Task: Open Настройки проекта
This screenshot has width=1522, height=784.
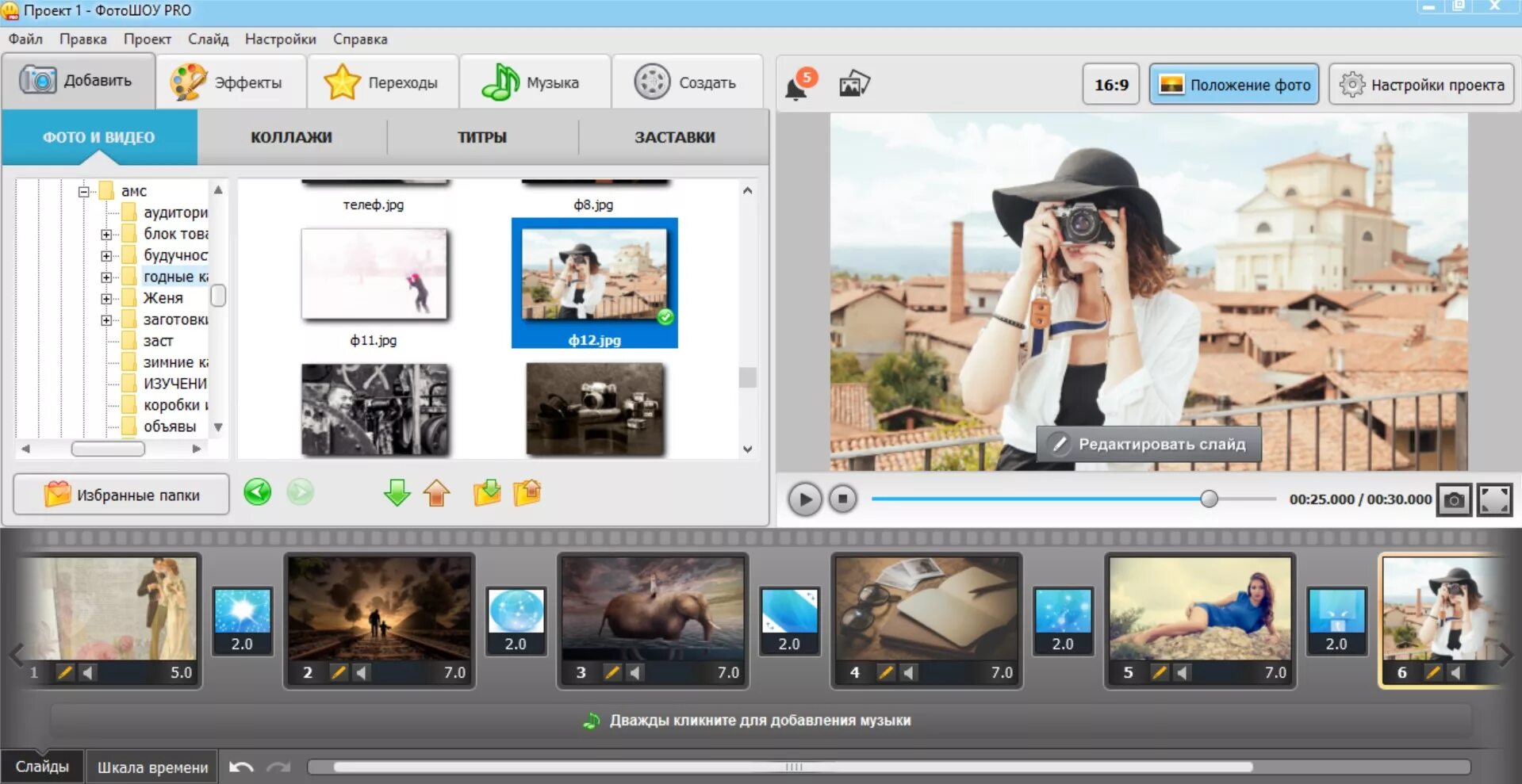Action: click(1421, 84)
